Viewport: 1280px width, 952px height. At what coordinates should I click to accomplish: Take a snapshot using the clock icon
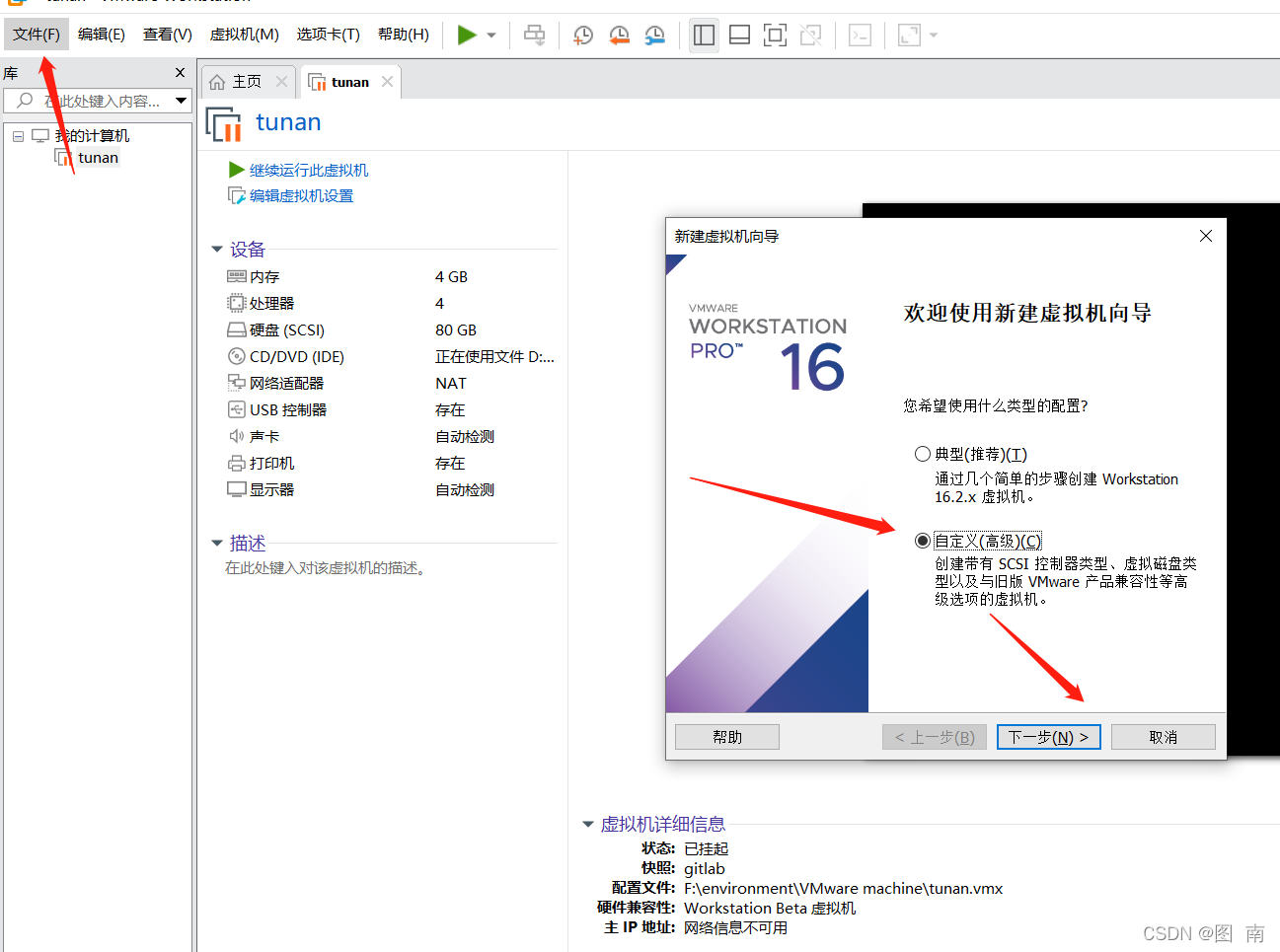pyautogui.click(x=583, y=36)
